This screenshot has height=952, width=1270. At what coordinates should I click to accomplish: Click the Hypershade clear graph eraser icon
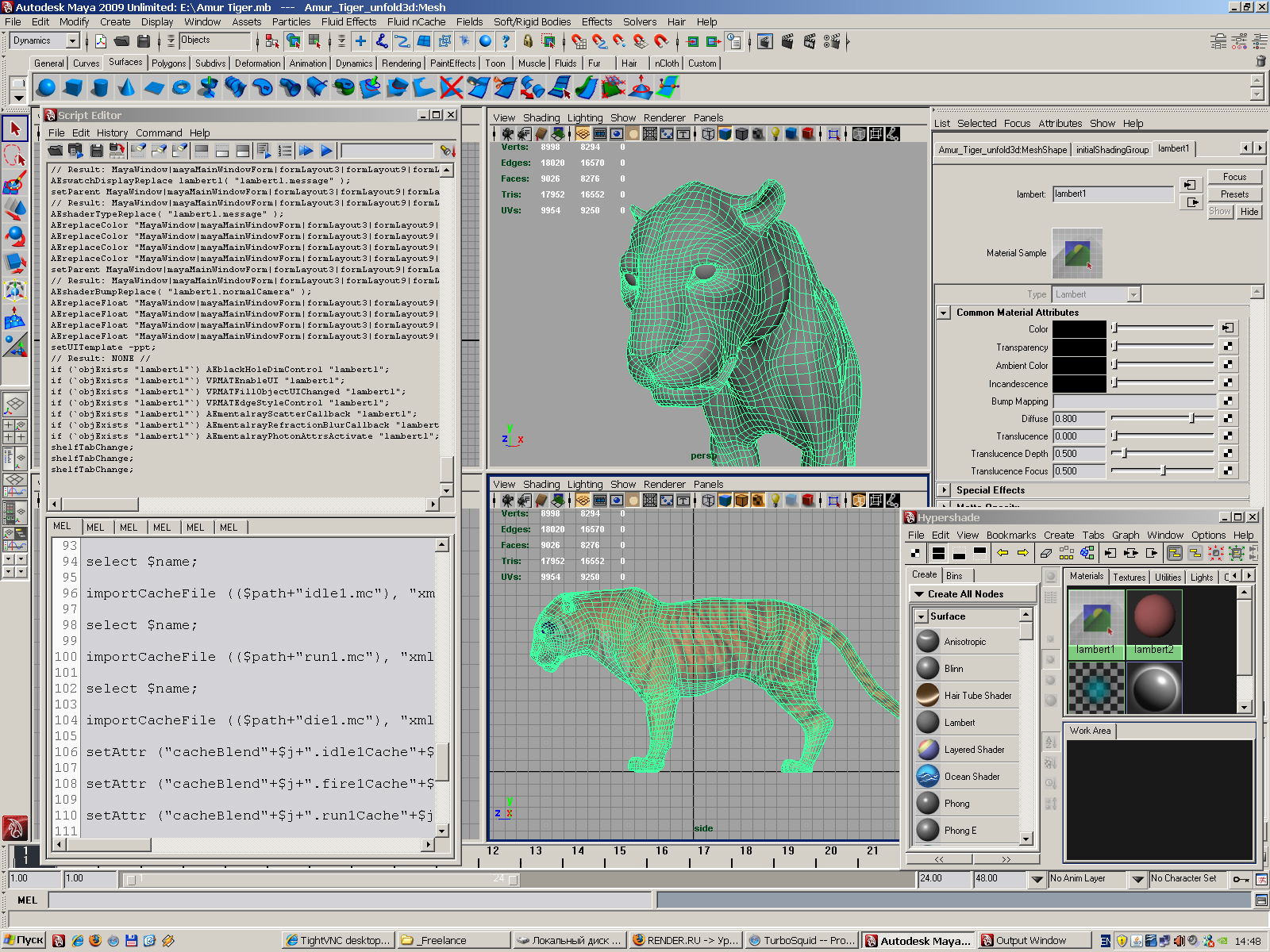[1046, 553]
